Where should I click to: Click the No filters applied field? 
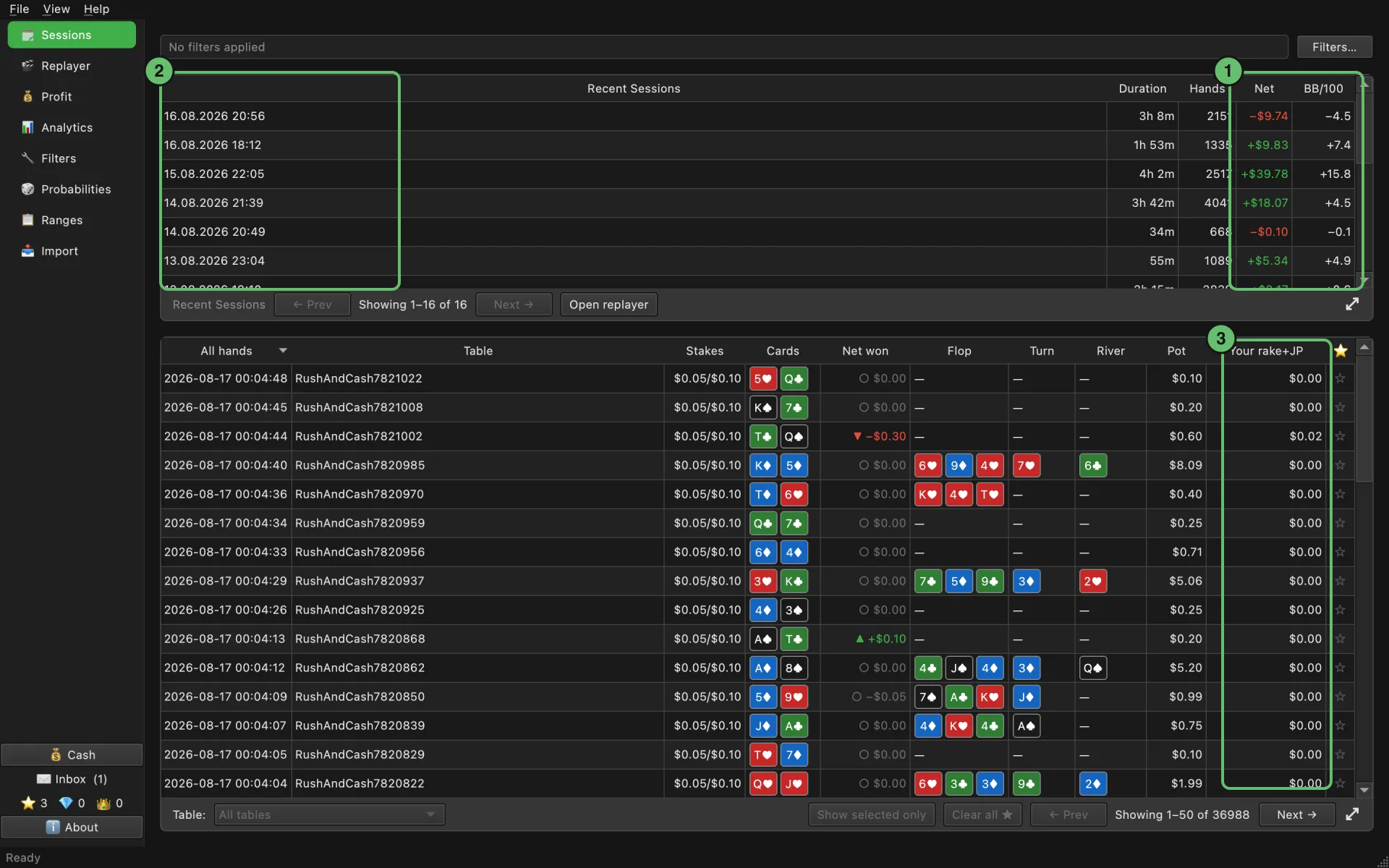tap(723, 47)
